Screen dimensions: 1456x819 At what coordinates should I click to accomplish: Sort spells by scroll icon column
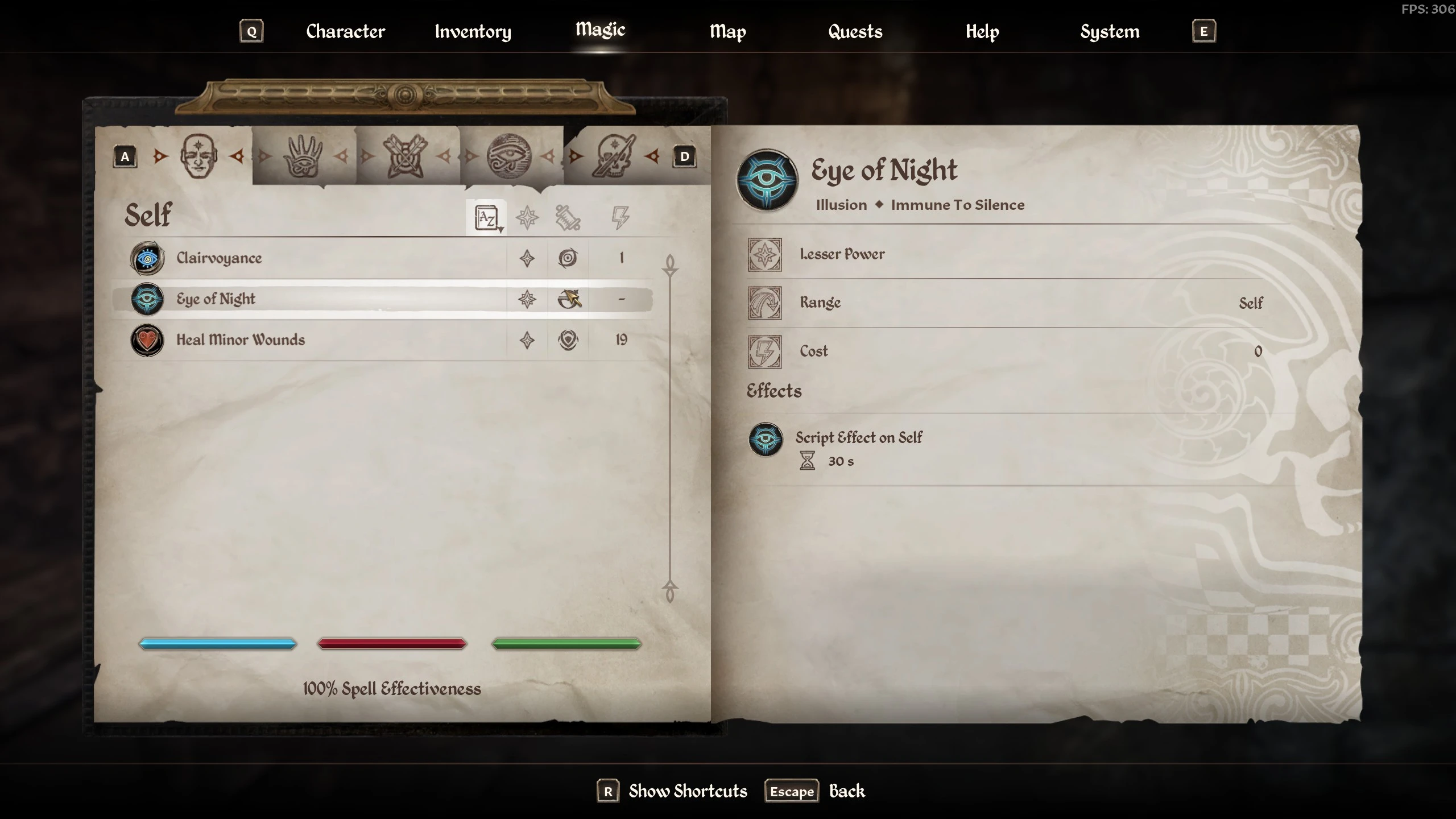coord(568,217)
